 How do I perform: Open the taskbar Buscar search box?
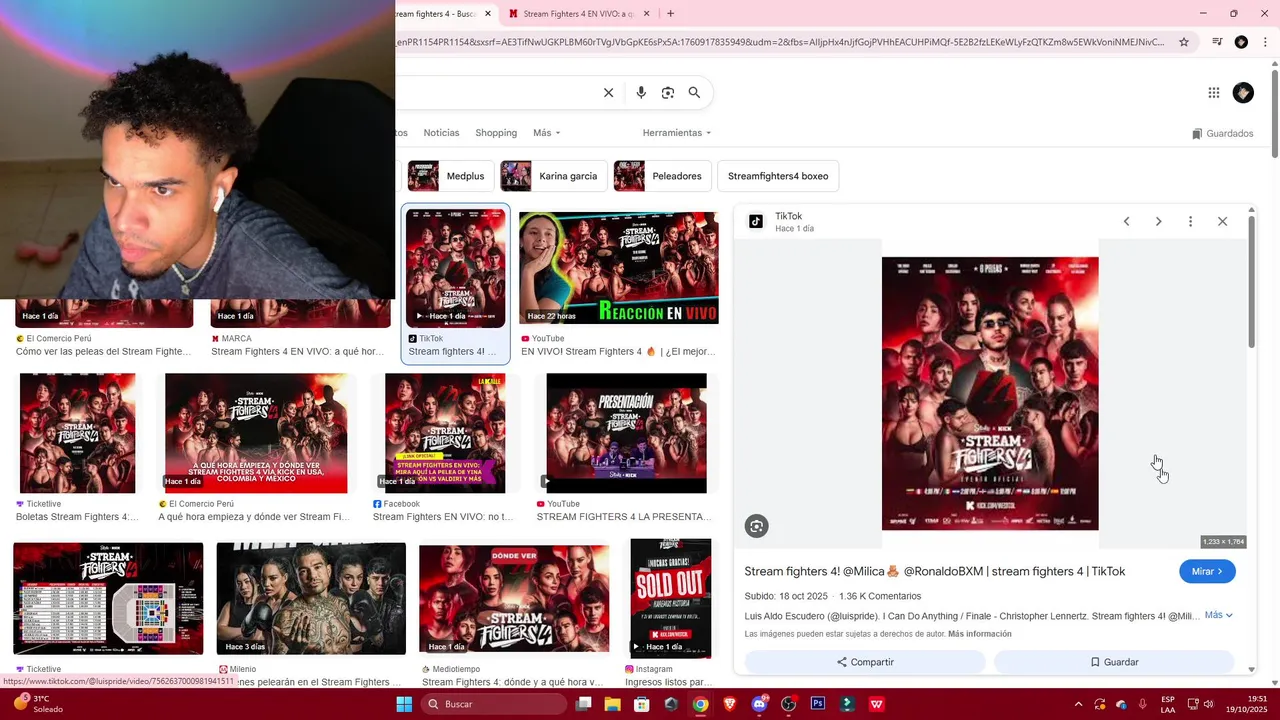(x=494, y=704)
